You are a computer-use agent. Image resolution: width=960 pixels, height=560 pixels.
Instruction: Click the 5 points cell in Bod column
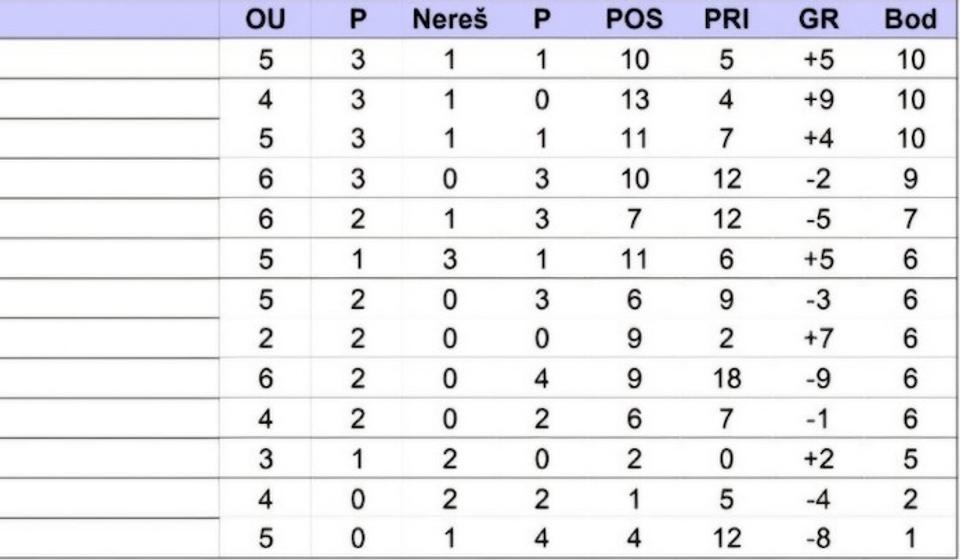tap(910, 459)
